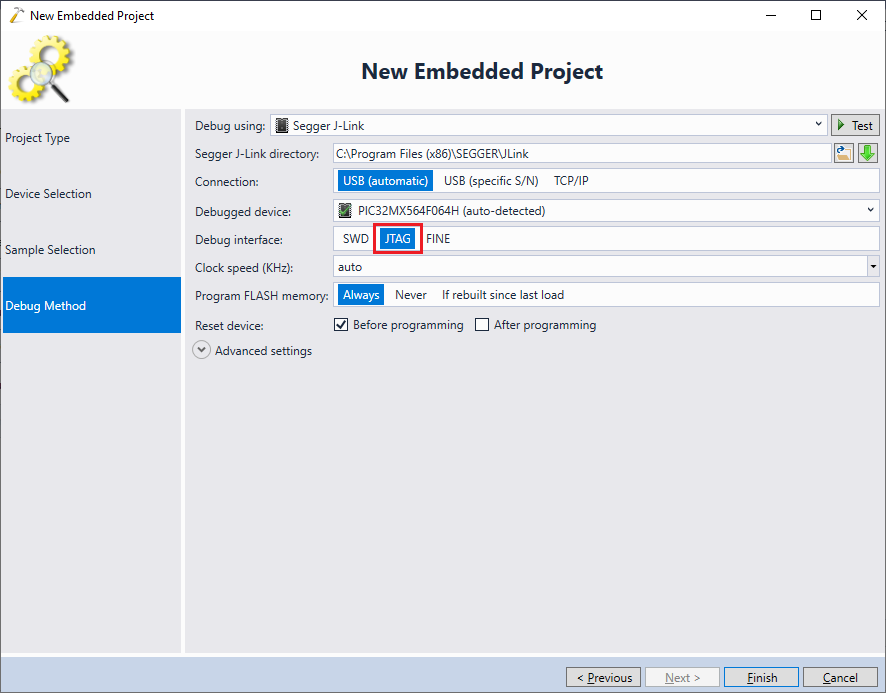Viewport: 886px width, 693px height.
Task: Click the Segger J-Link directory path field
Action: (x=582, y=154)
